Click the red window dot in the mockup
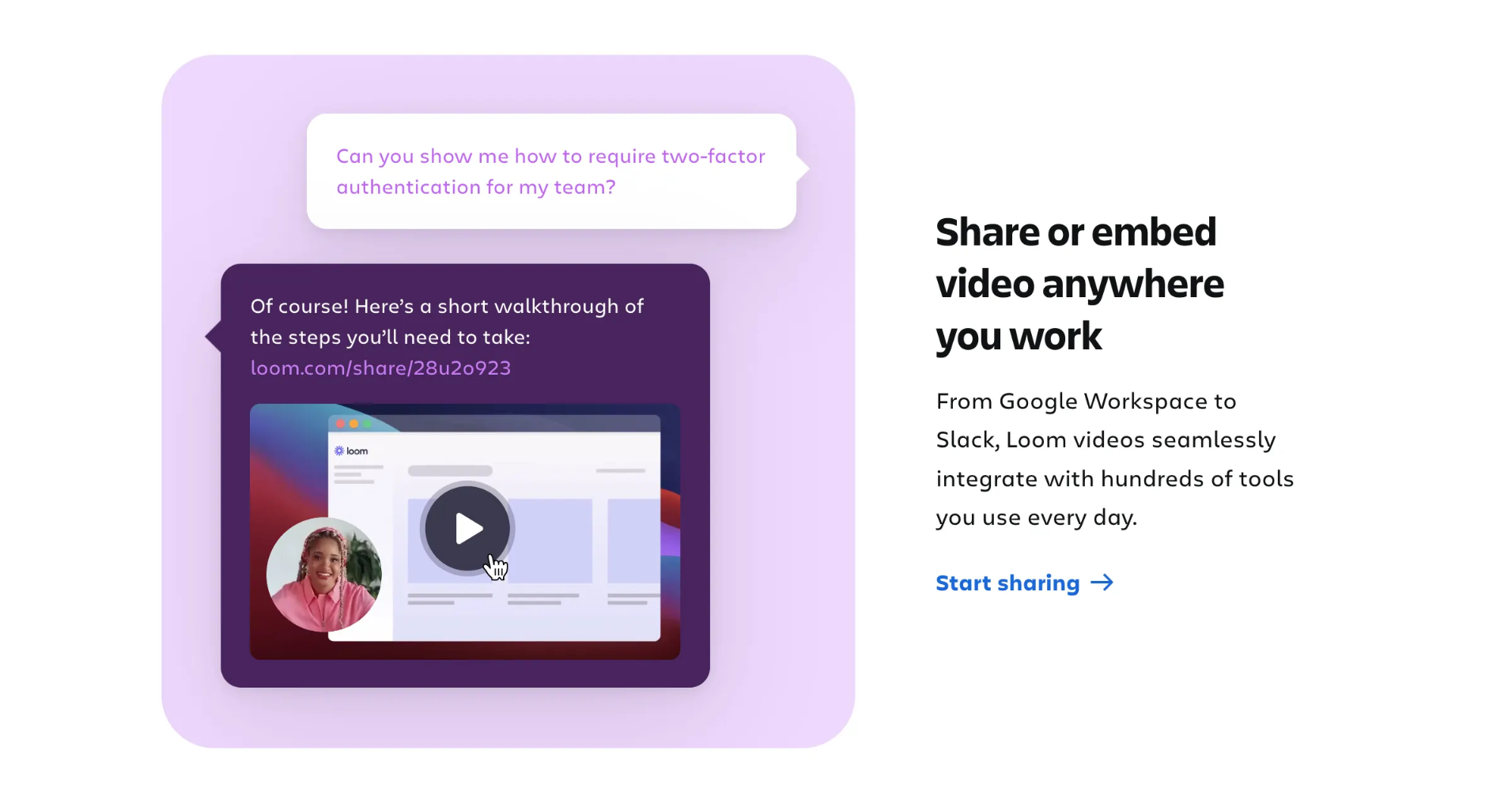Screen dimensions: 1512x788 click(341, 424)
